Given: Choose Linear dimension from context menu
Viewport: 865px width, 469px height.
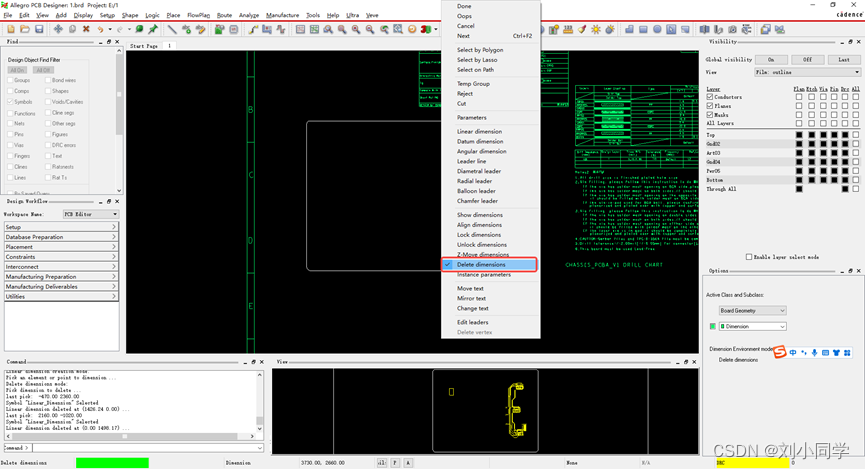Looking at the screenshot, I should [480, 132].
